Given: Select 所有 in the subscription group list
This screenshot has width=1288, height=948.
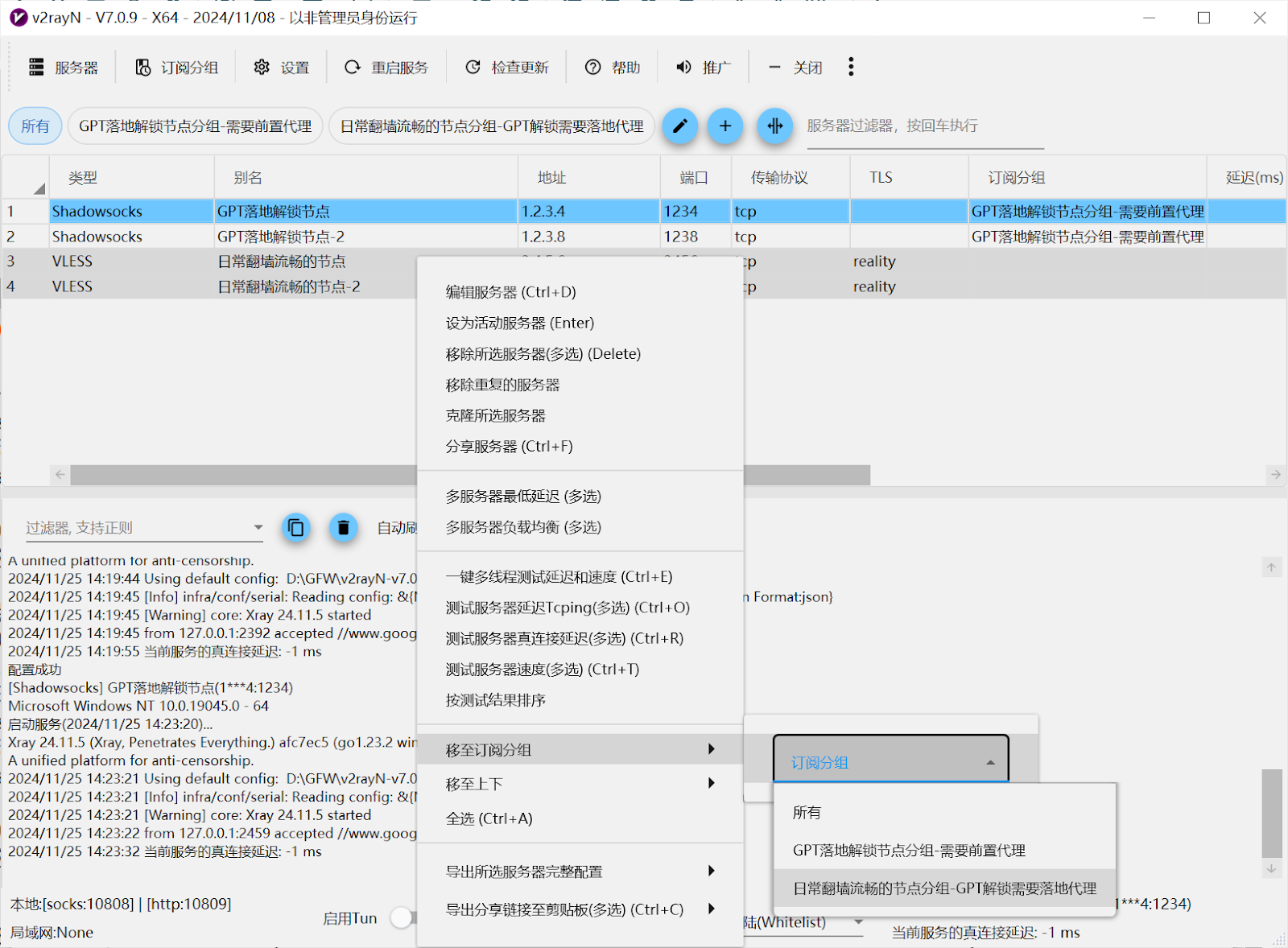Looking at the screenshot, I should pos(807,813).
